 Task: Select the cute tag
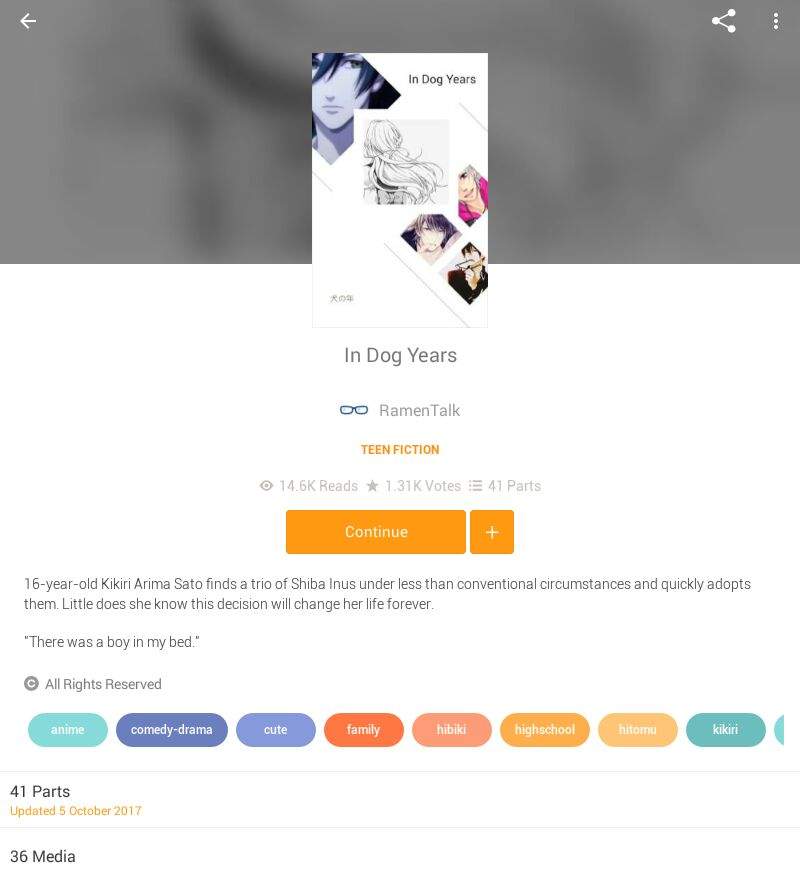276,730
